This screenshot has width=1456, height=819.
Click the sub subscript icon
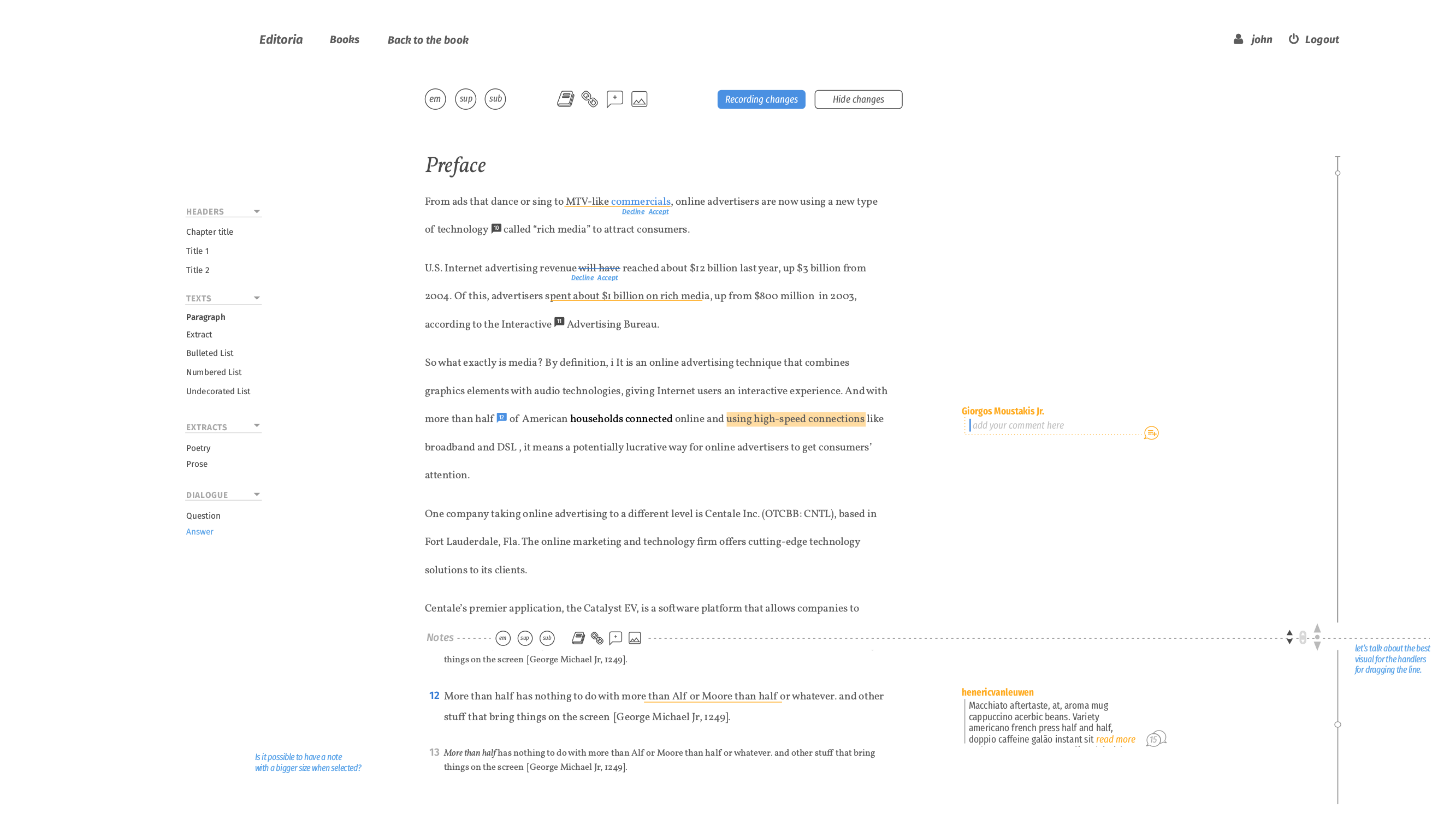[x=495, y=98]
